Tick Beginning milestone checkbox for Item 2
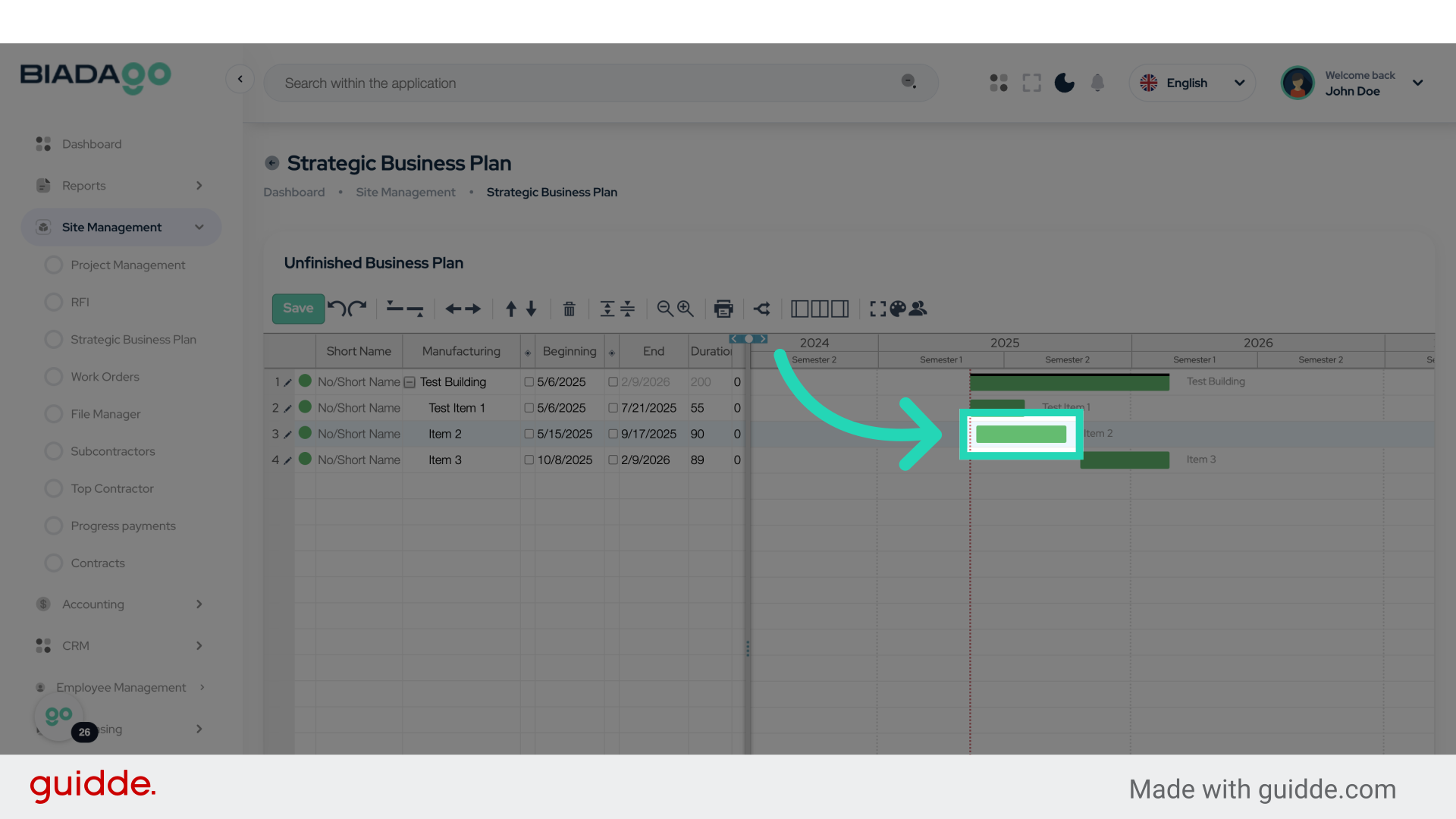This screenshot has height=819, width=1456. point(529,434)
